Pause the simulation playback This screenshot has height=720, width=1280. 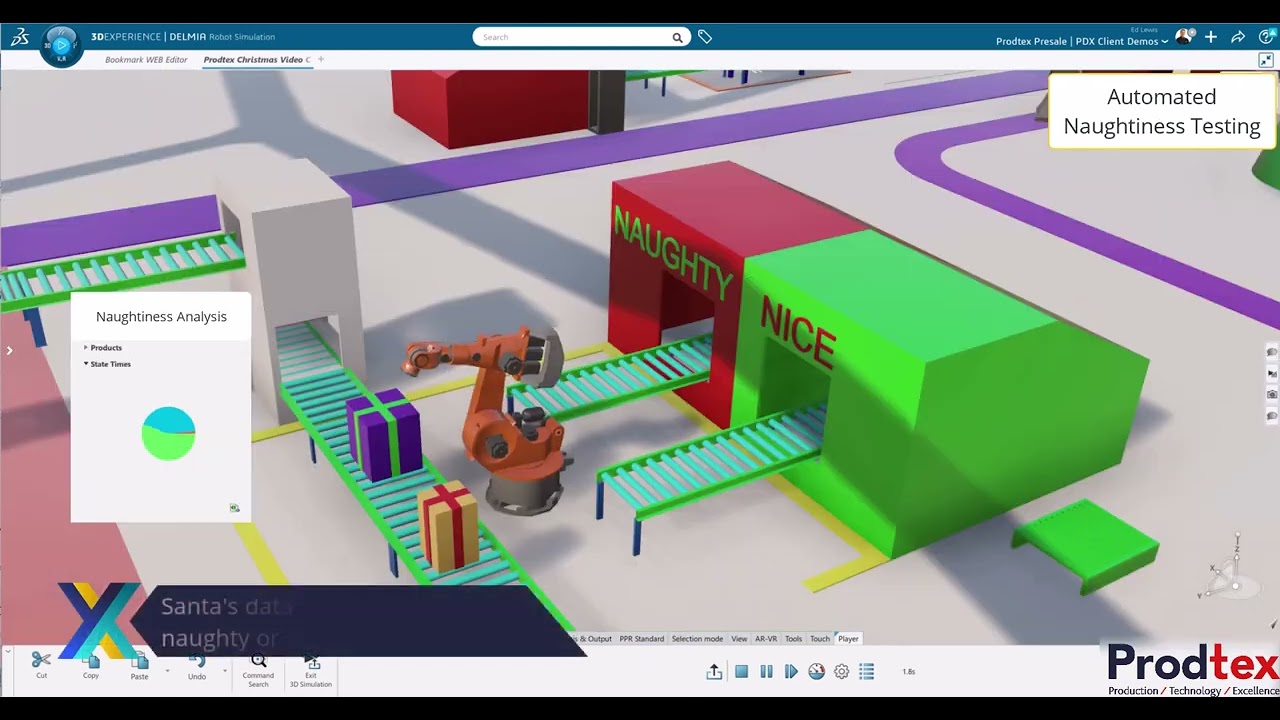[x=766, y=672]
